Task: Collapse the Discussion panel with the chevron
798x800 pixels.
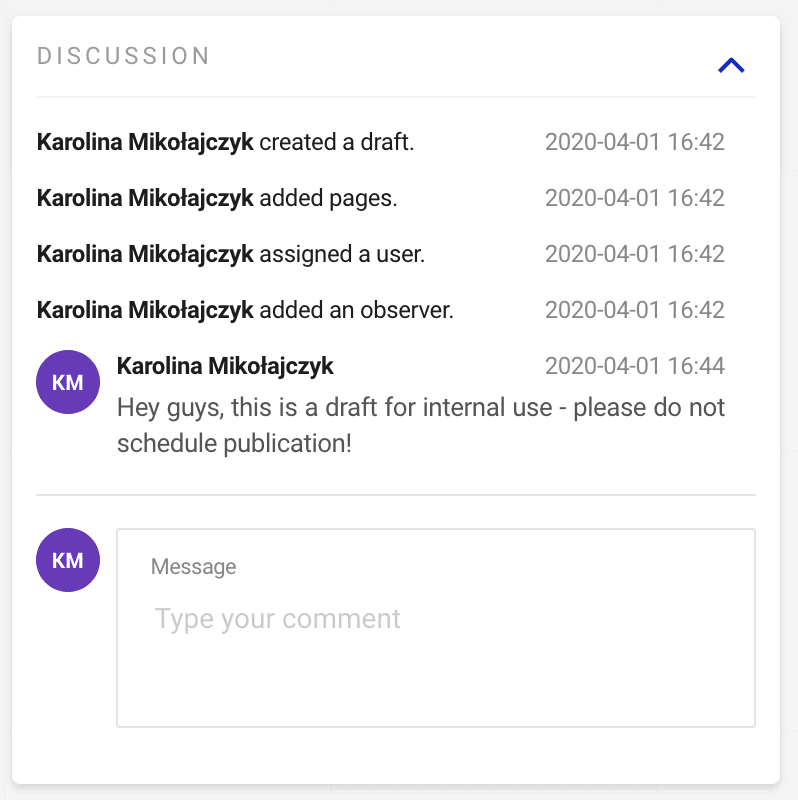Action: pyautogui.click(x=731, y=65)
